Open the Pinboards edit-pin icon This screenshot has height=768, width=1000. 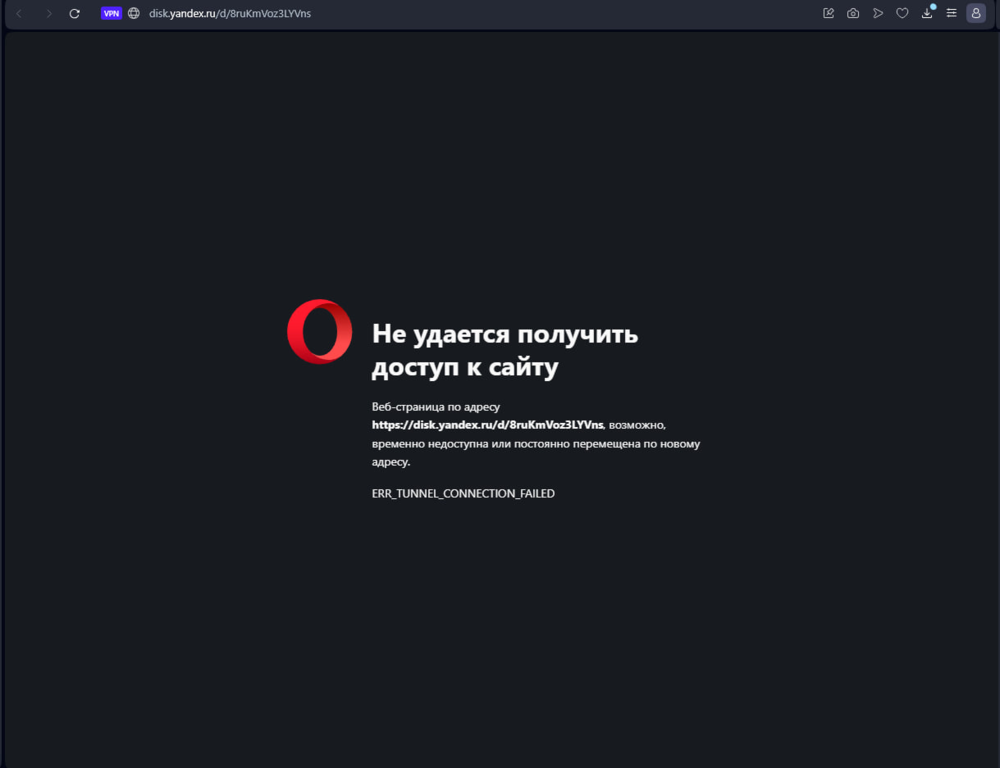(828, 13)
